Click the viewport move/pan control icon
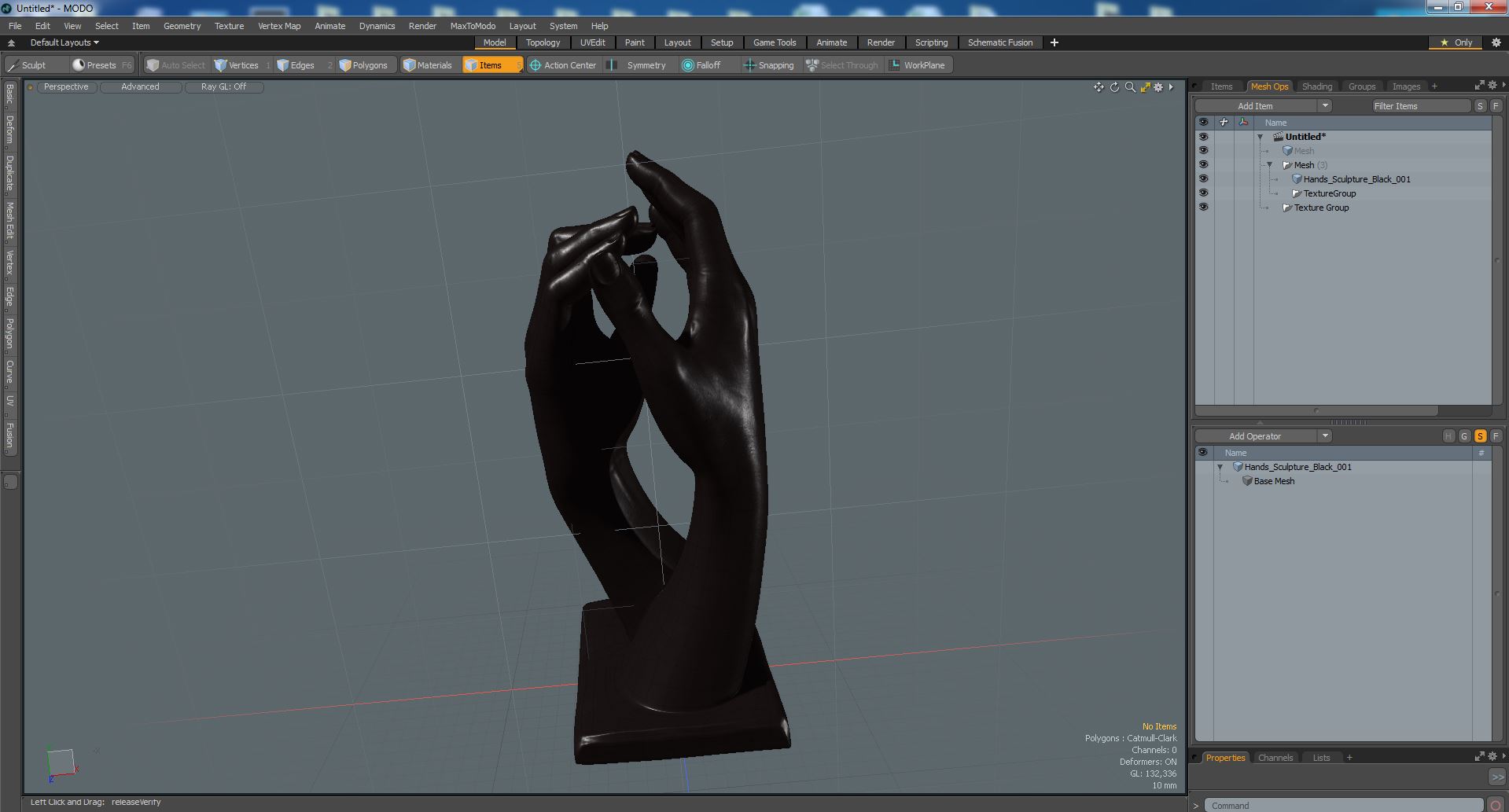Screen dimensions: 1509x812 (x=1099, y=87)
